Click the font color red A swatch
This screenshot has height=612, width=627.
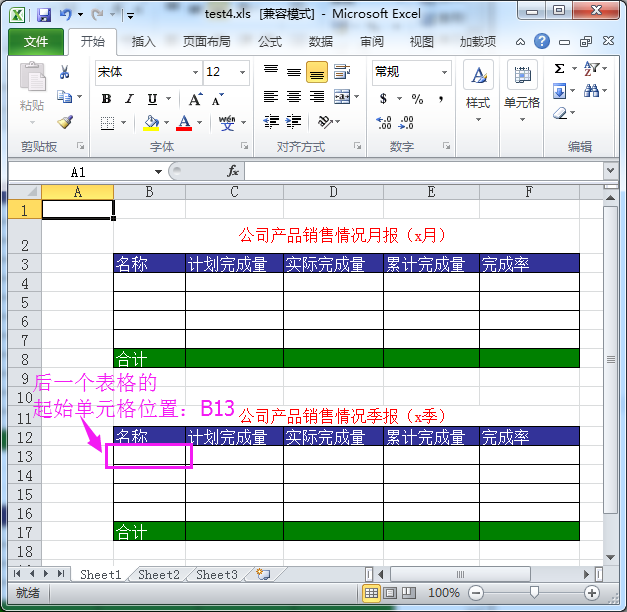tap(183, 123)
